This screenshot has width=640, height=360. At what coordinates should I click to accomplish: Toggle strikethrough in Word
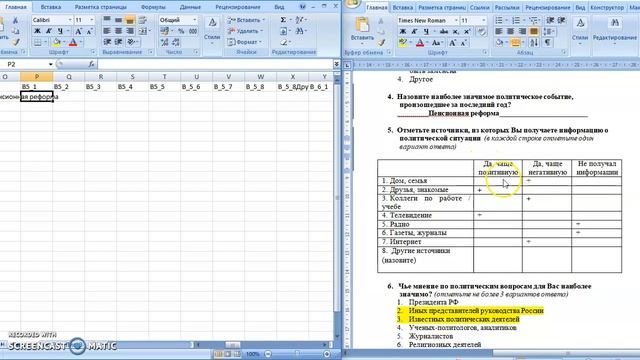(444, 31)
